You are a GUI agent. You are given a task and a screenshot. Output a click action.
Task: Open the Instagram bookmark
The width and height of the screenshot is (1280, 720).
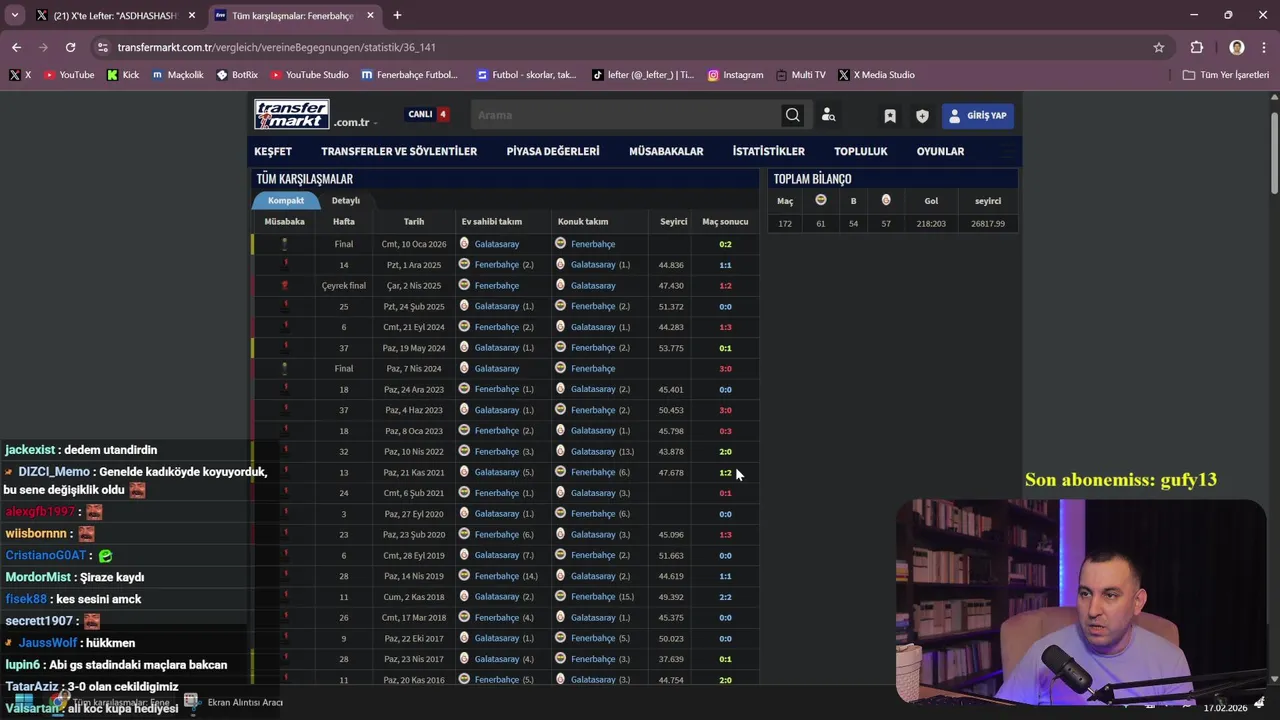735,75
